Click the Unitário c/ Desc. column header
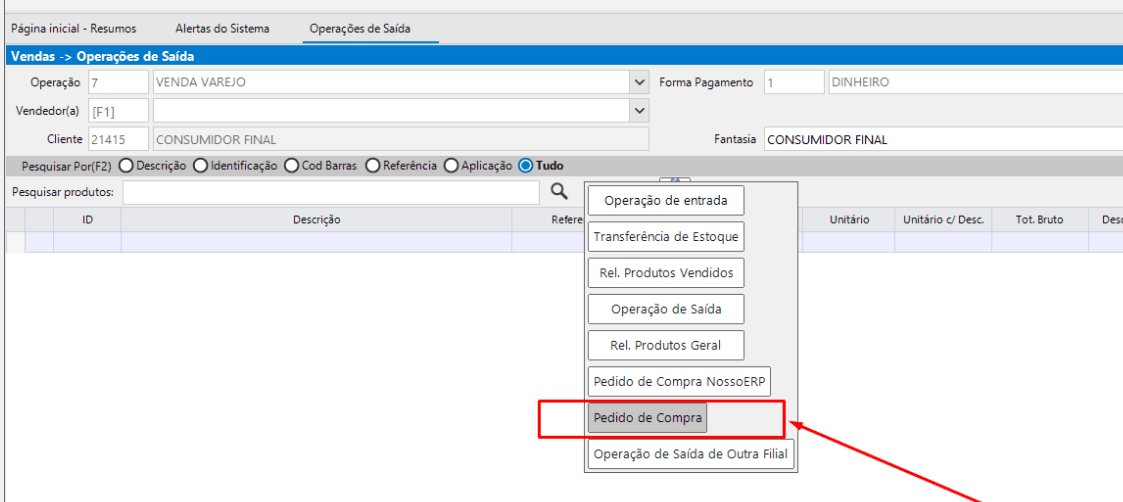 (x=943, y=220)
